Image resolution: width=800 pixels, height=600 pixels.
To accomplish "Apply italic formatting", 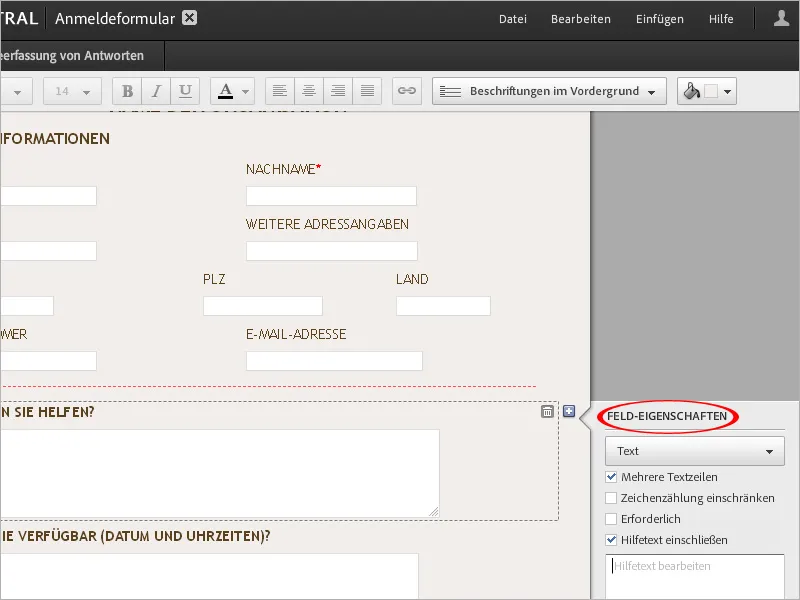I will coord(156,91).
